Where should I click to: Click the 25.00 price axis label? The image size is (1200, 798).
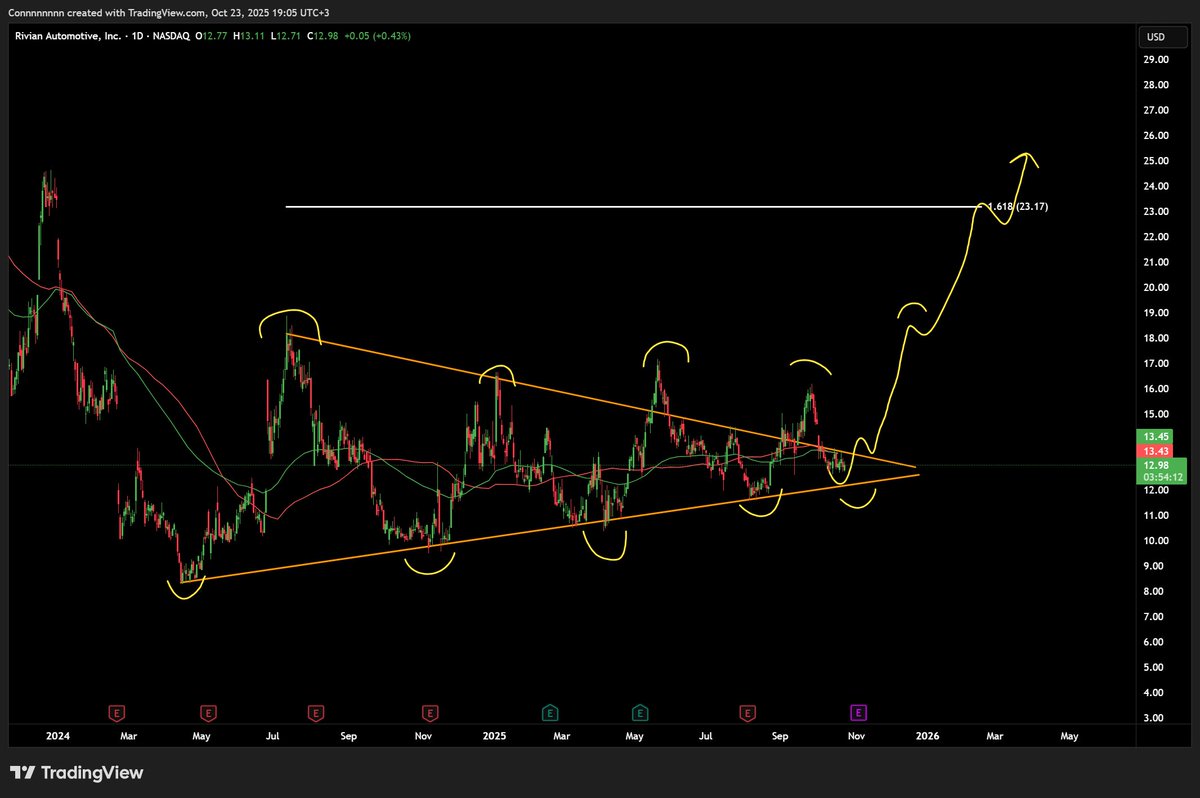click(1156, 161)
